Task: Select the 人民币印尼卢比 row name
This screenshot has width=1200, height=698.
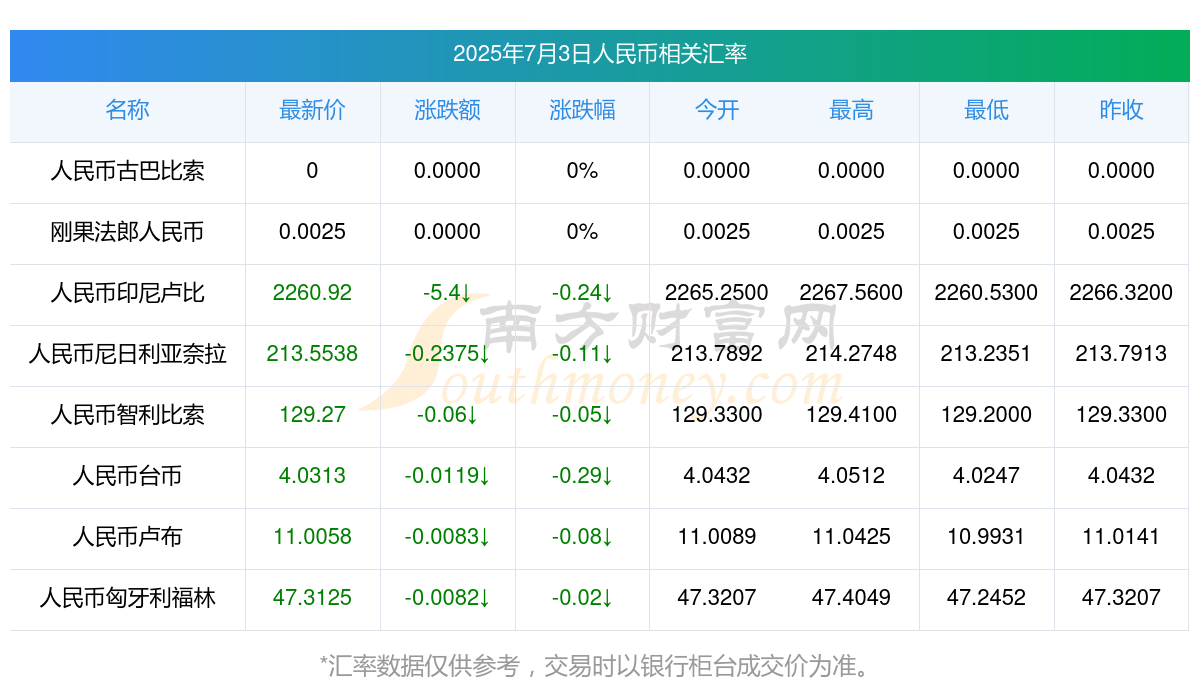Action: (x=127, y=293)
